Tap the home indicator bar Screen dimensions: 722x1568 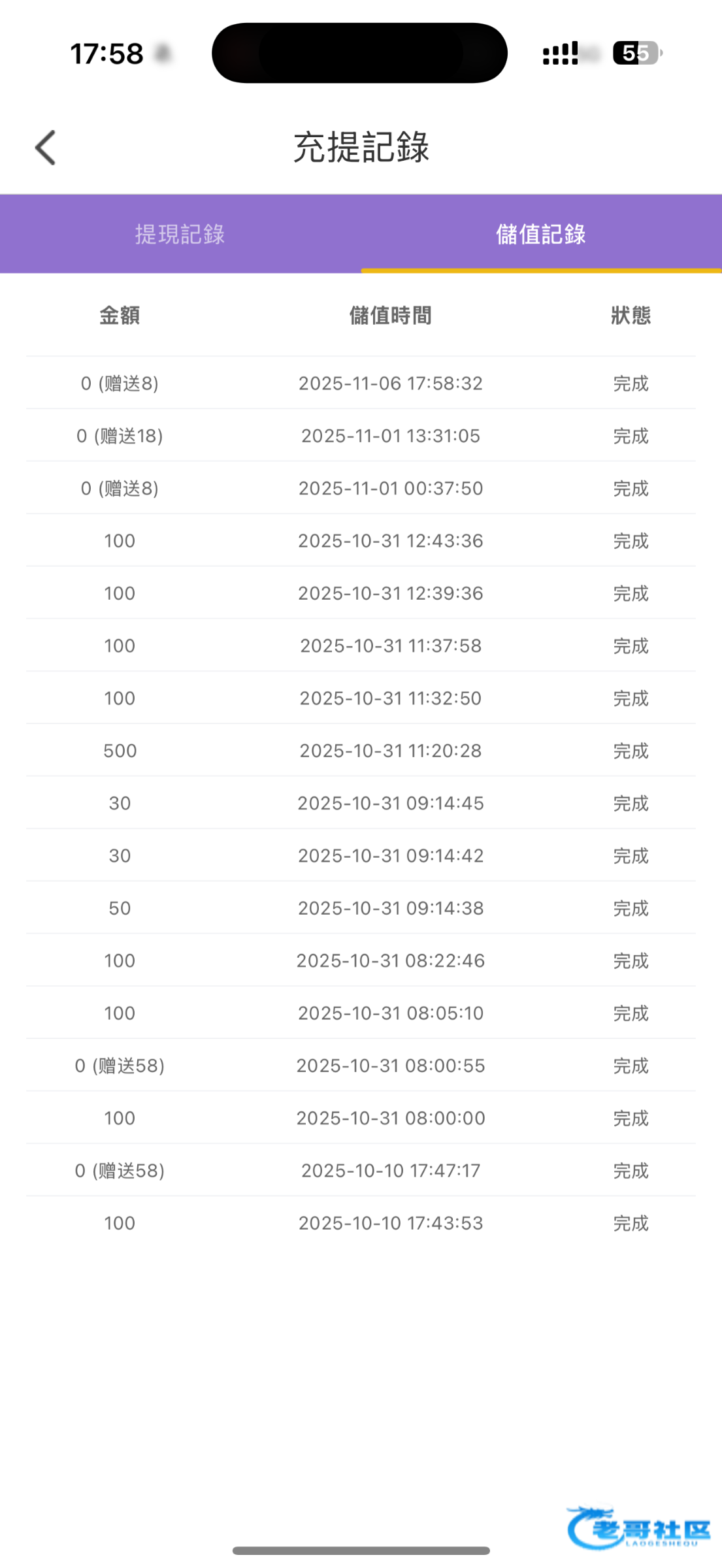pyautogui.click(x=361, y=1550)
